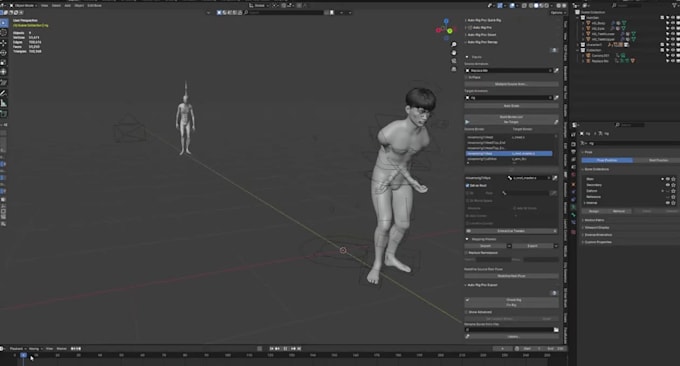Select the 3D Cursor tool

click(x=4, y=33)
